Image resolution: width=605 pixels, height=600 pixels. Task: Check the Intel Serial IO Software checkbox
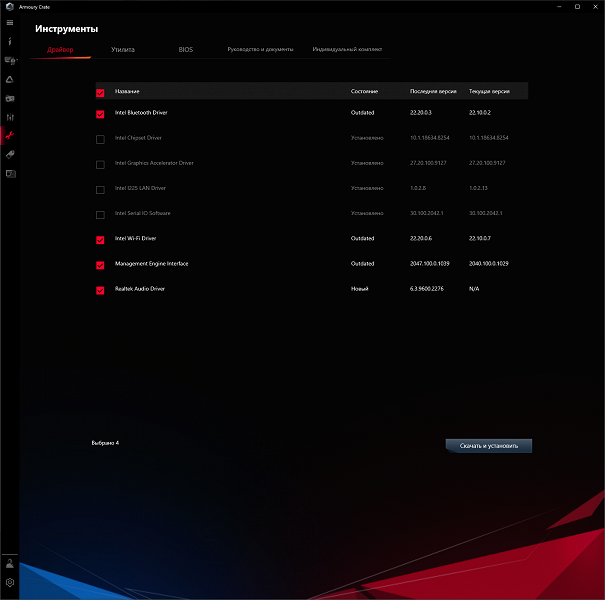(x=100, y=215)
